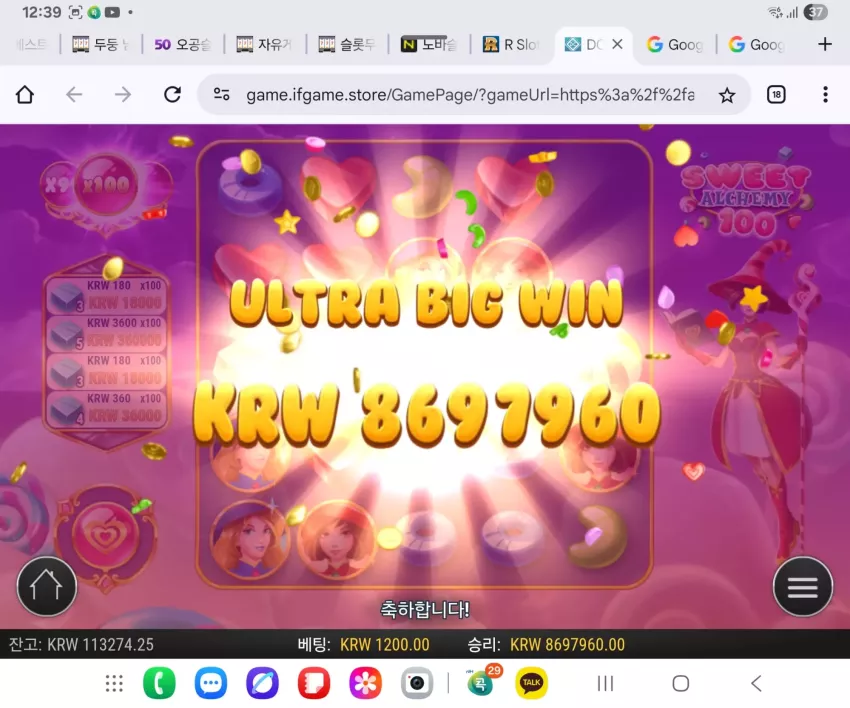Switch to the 두둥 tab
Viewport: 850px width, 708px height.
(101, 44)
